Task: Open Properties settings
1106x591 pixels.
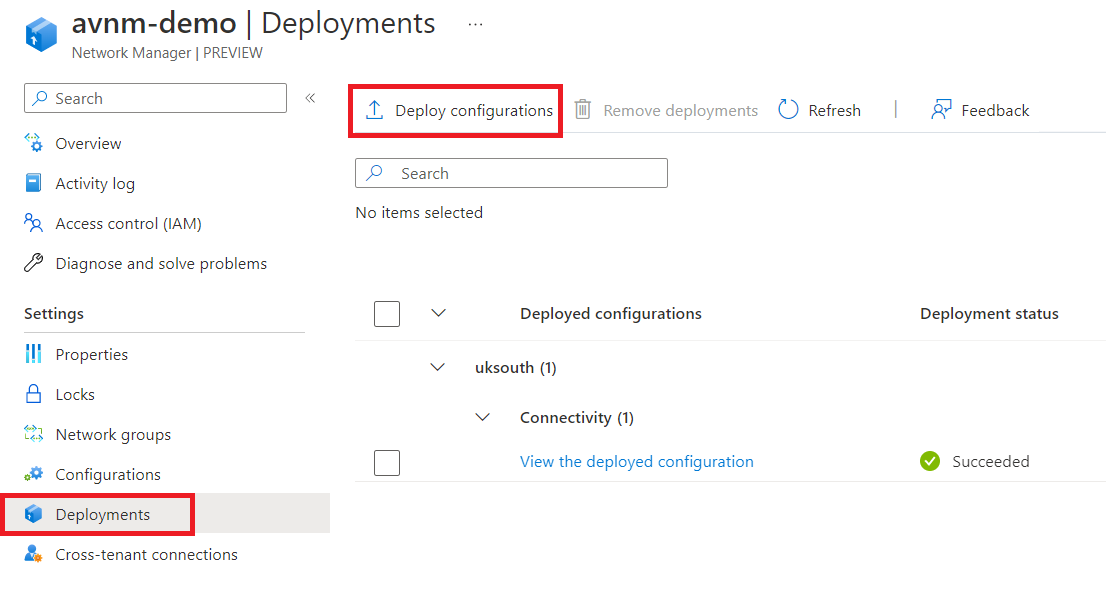Action: click(92, 355)
